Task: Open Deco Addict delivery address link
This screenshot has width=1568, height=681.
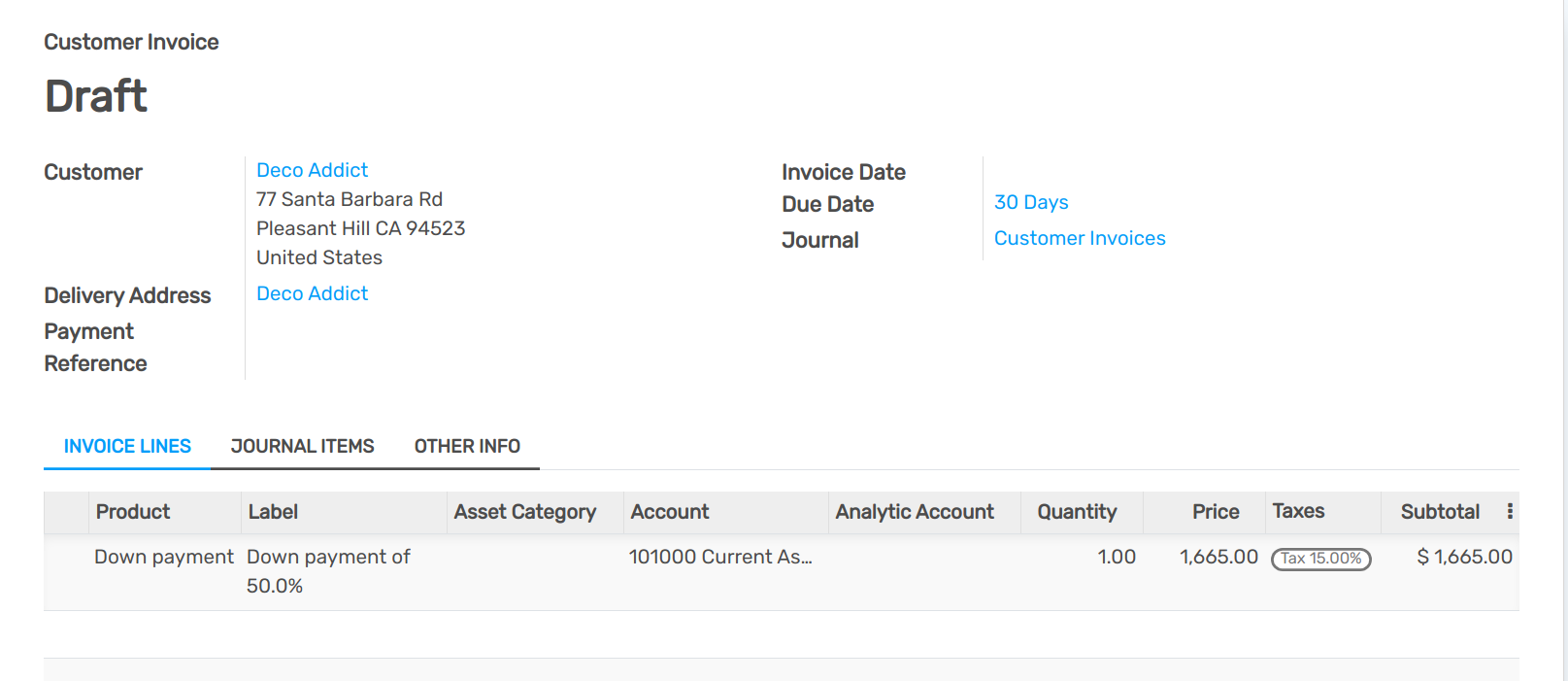Action: [312, 293]
